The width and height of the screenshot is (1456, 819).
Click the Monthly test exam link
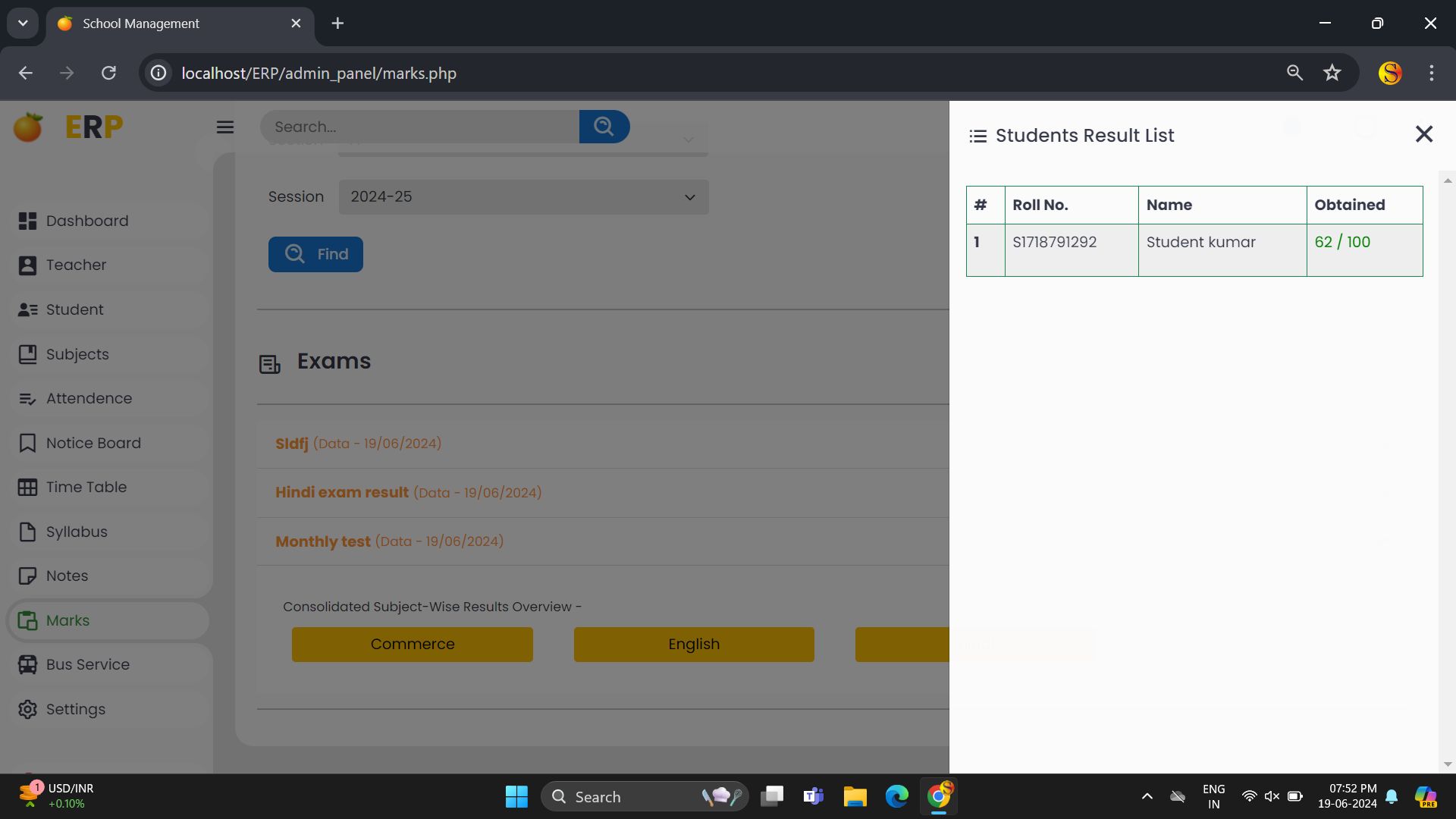pyautogui.click(x=323, y=541)
